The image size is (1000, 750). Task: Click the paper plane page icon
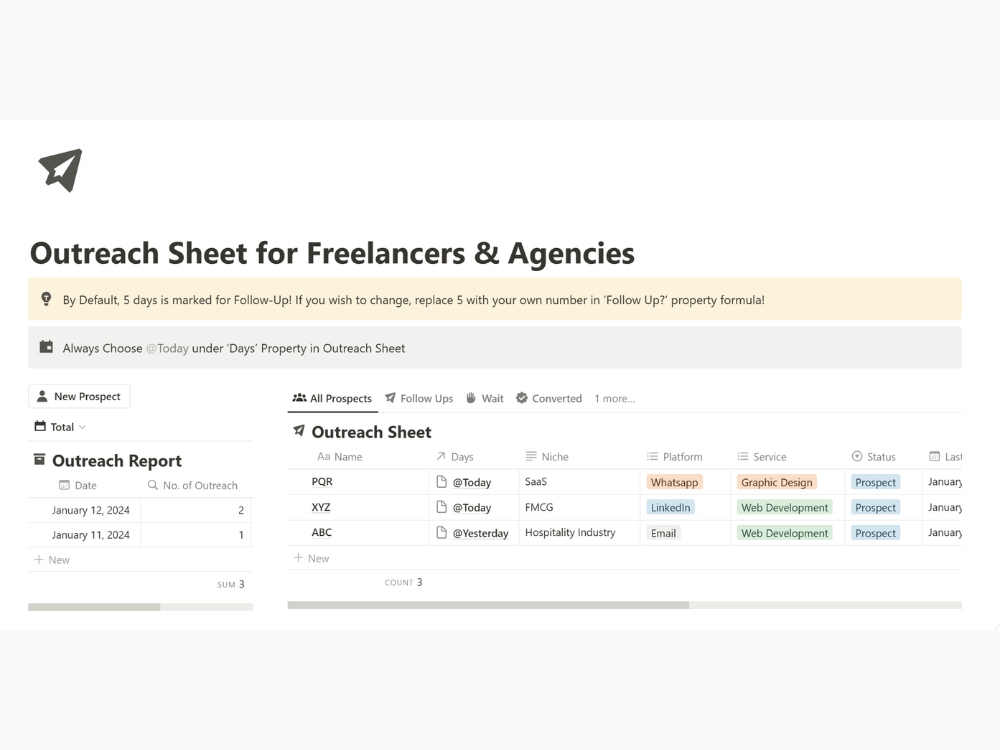point(61,170)
